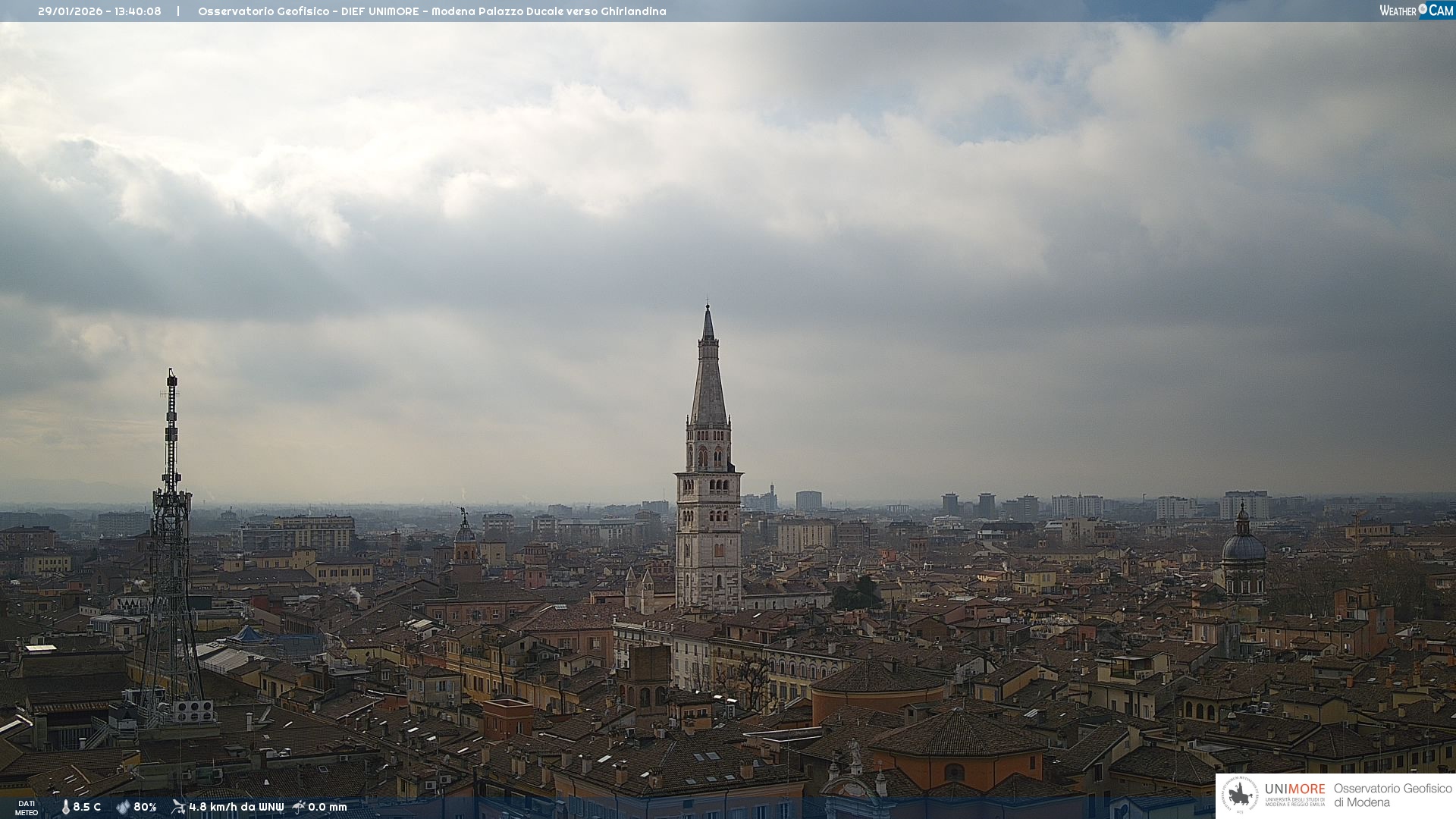This screenshot has height=819, width=1456.
Task: Click the gray church dome on right
Action: [1243, 548]
